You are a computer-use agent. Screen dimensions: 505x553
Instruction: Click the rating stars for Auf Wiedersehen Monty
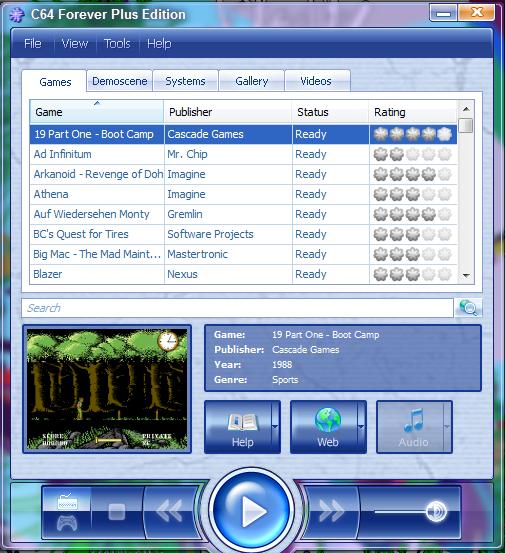pyautogui.click(x=412, y=214)
